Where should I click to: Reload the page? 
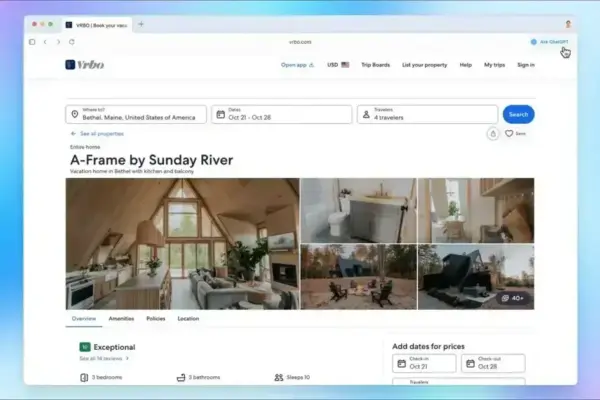72,42
